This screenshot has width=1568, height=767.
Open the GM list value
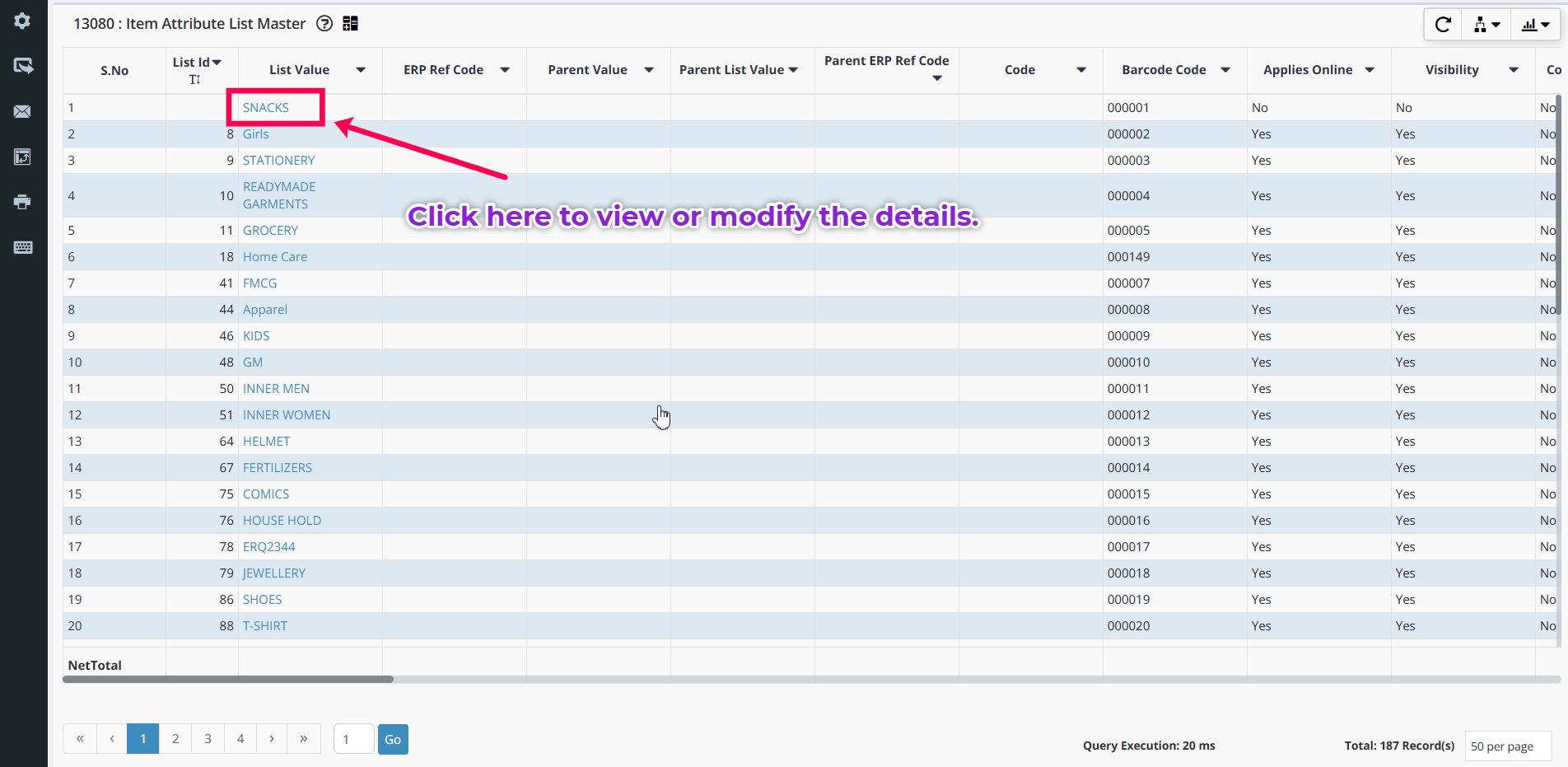(x=253, y=362)
